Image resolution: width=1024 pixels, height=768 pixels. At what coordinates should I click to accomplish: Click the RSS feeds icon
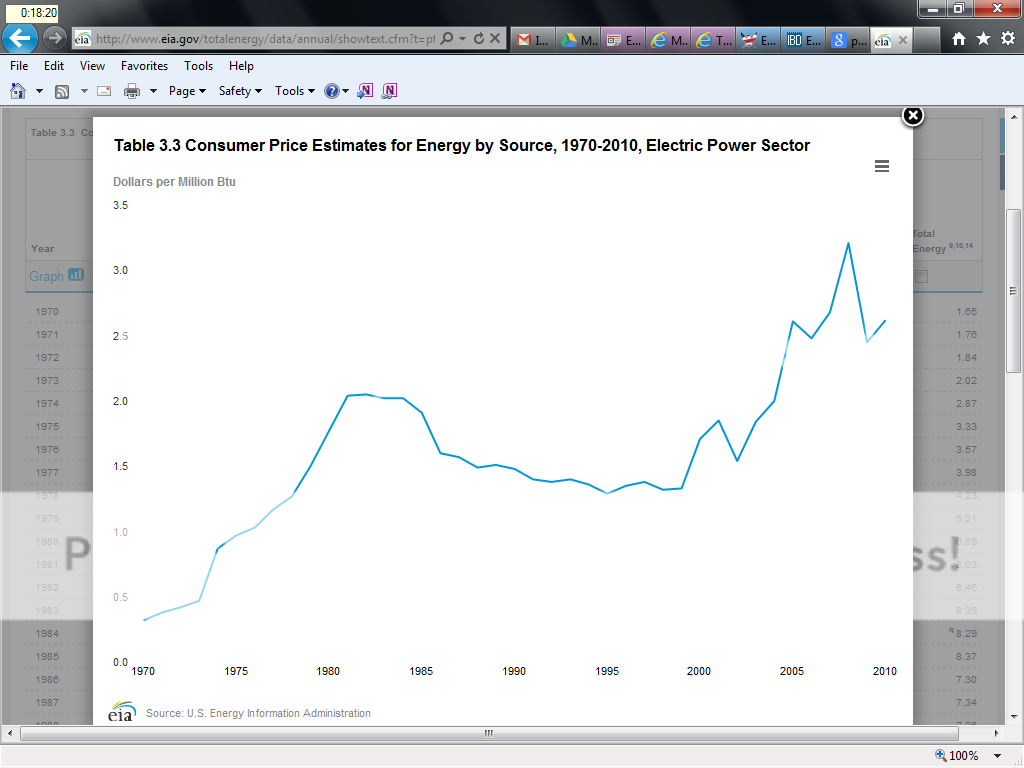[62, 91]
